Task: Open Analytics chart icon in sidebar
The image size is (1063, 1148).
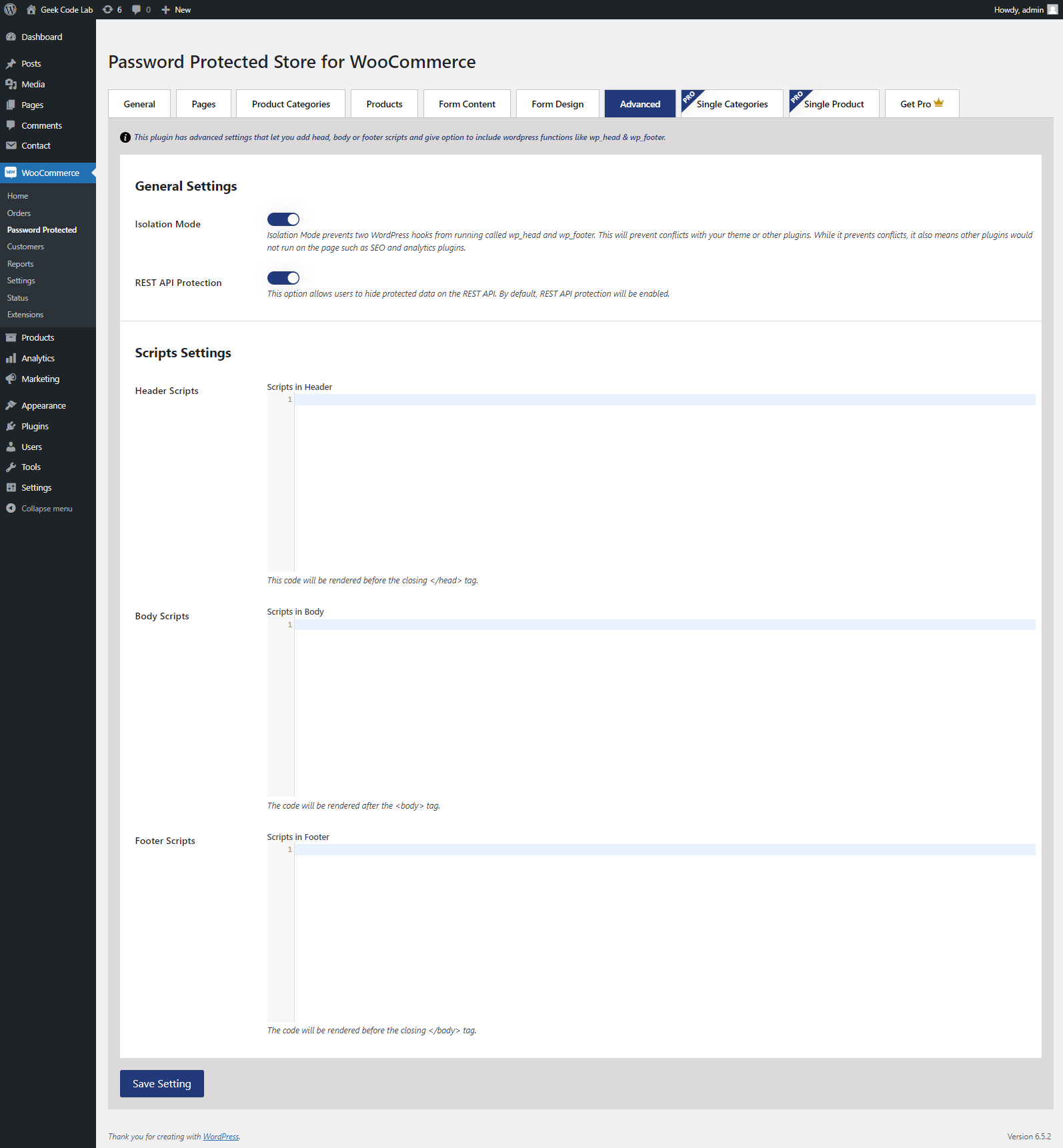Action: (11, 358)
